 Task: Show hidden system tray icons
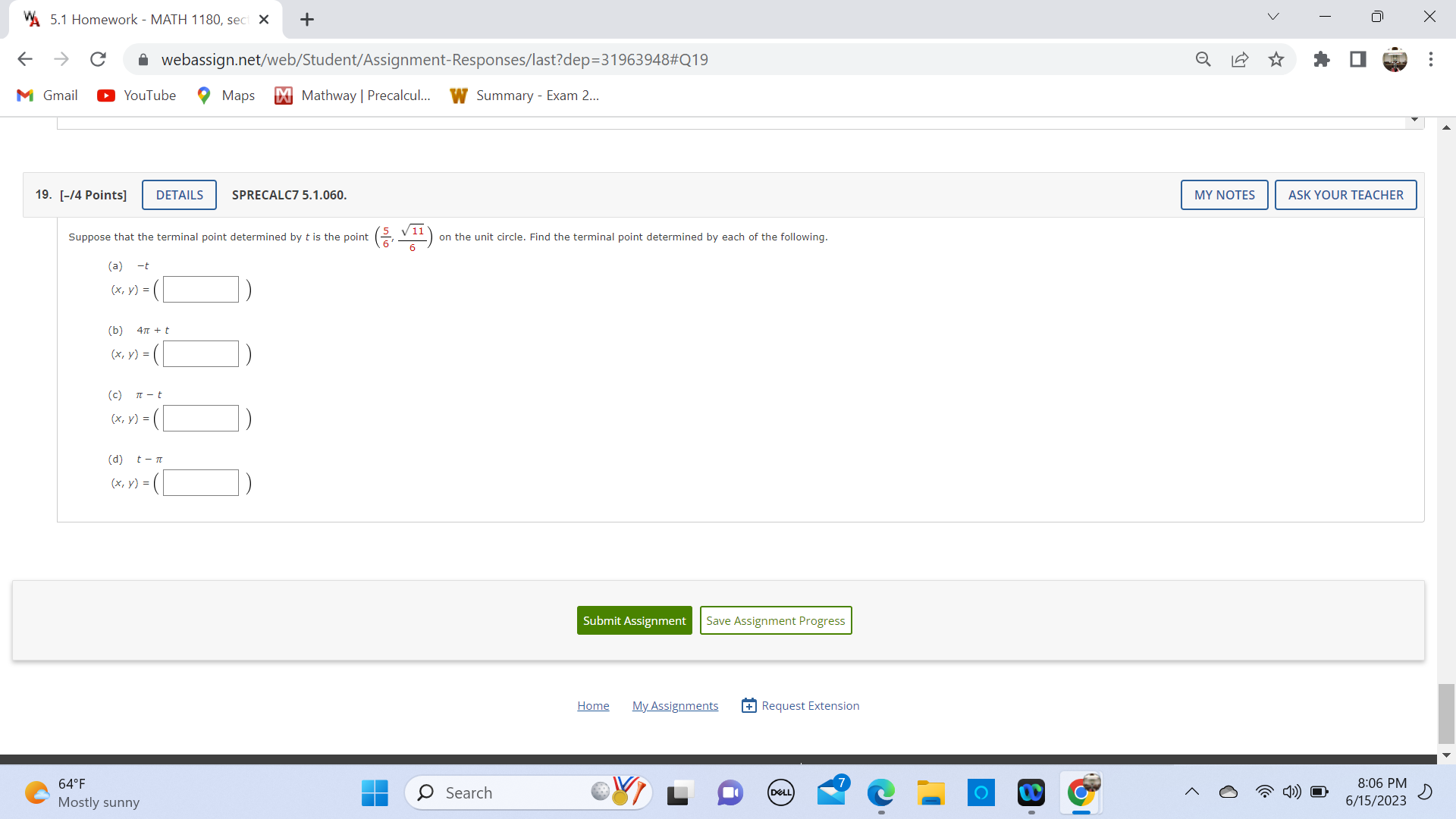coord(1192,792)
